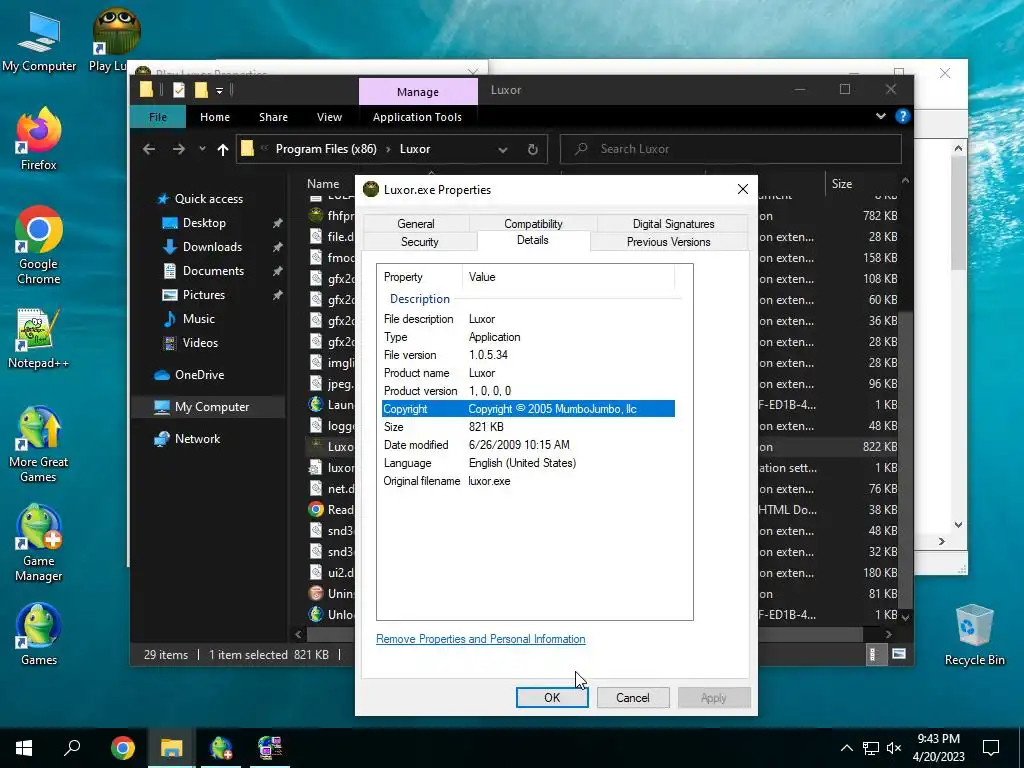
Task: Open Notepad++ desktop shortcut
Action: click(x=39, y=338)
